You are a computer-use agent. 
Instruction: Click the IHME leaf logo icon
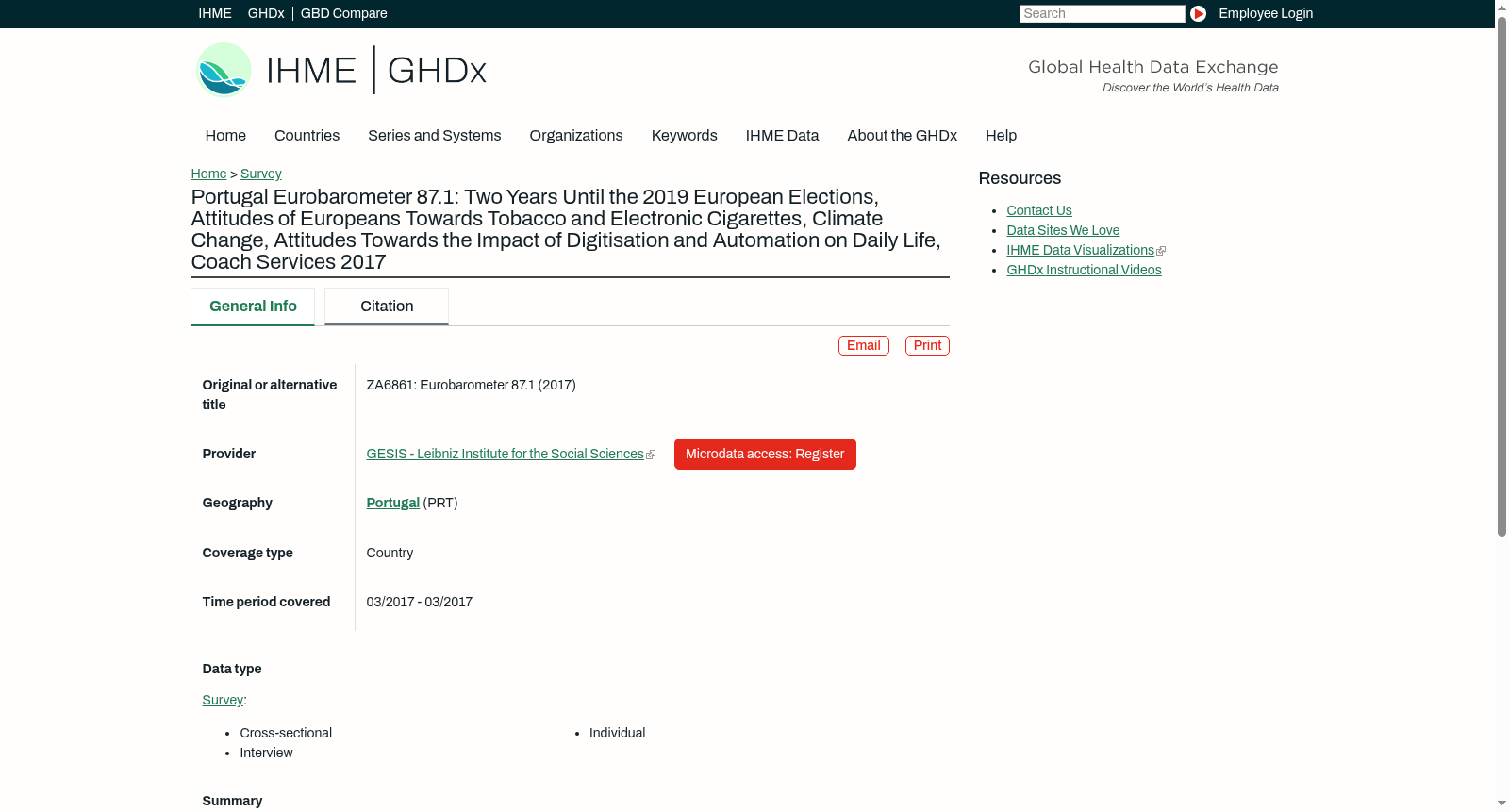point(224,70)
